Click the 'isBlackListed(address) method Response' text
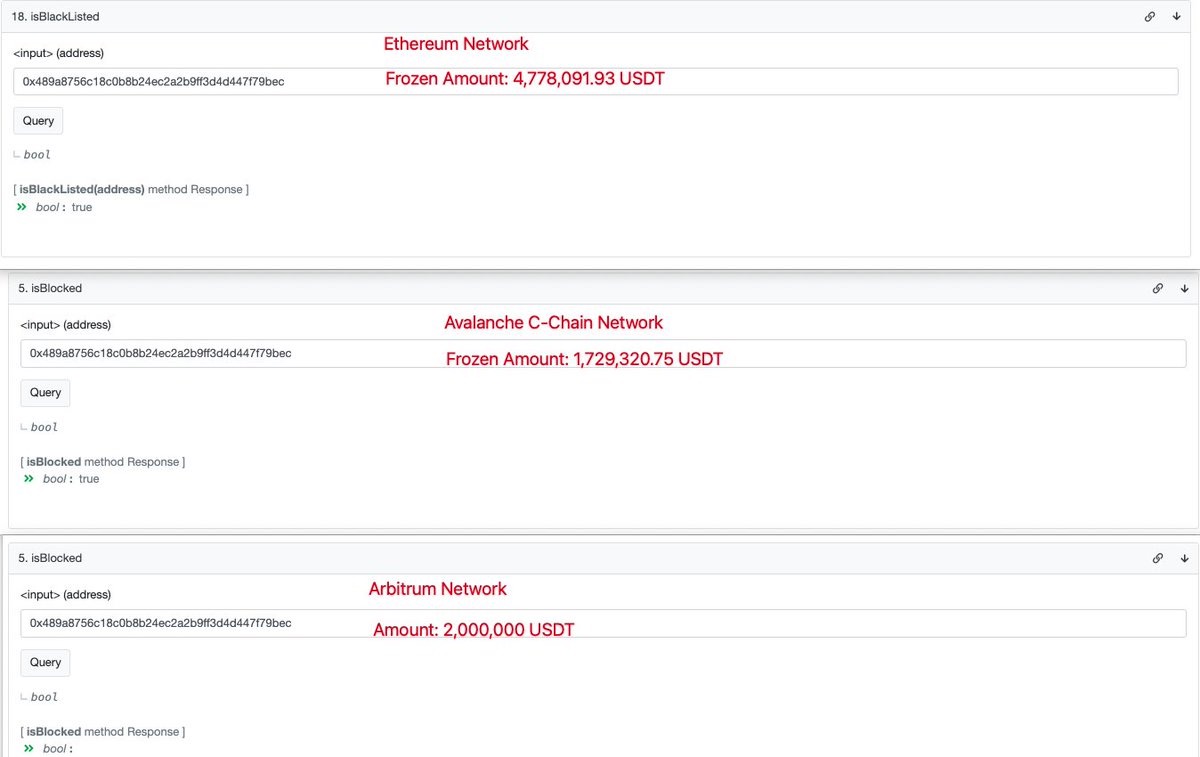The width and height of the screenshot is (1200, 757). click(131, 189)
